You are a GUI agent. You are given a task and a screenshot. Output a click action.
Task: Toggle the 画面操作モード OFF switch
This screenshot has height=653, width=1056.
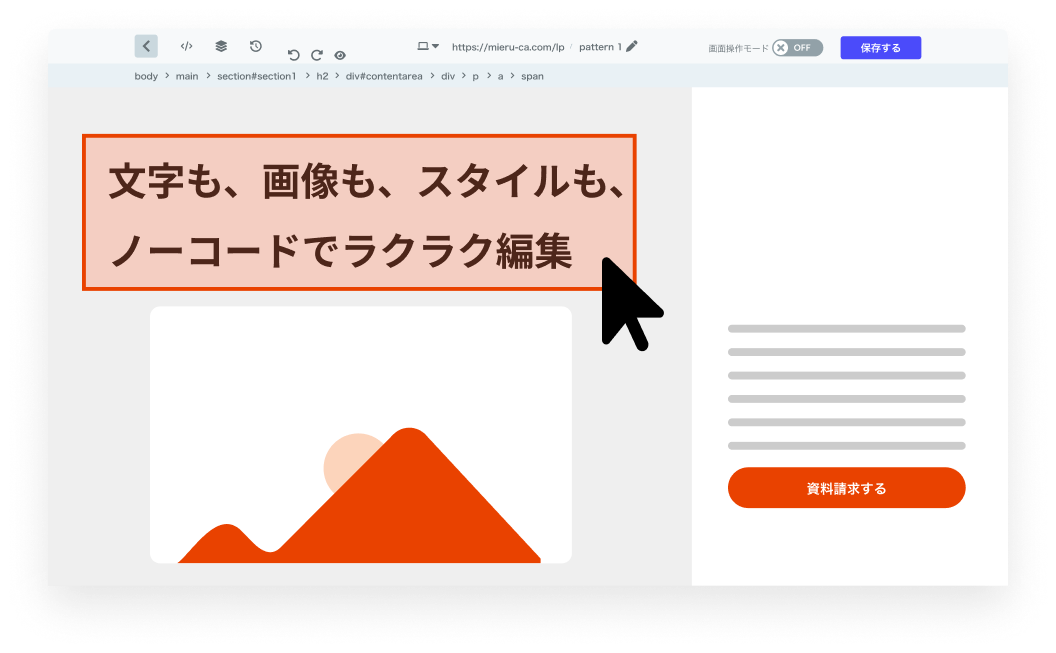click(797, 48)
